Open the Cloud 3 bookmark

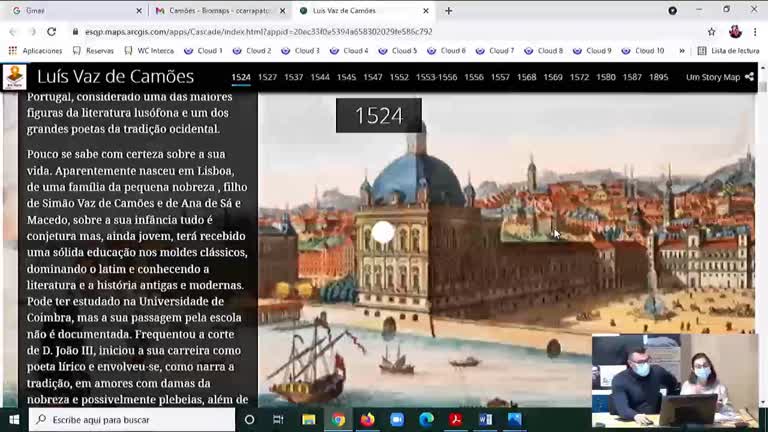(x=300, y=50)
